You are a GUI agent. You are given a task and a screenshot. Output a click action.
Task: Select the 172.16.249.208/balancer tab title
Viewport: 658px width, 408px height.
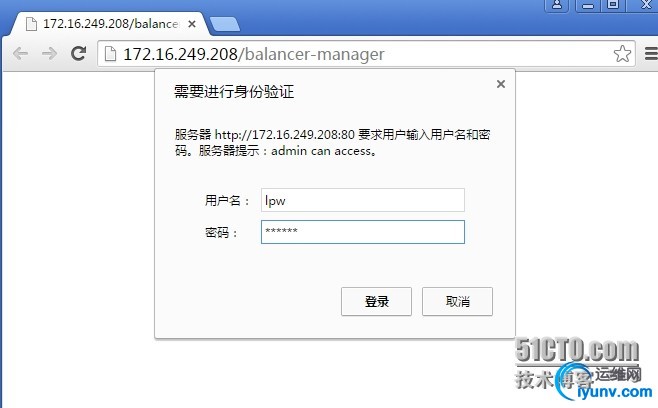tap(111, 24)
